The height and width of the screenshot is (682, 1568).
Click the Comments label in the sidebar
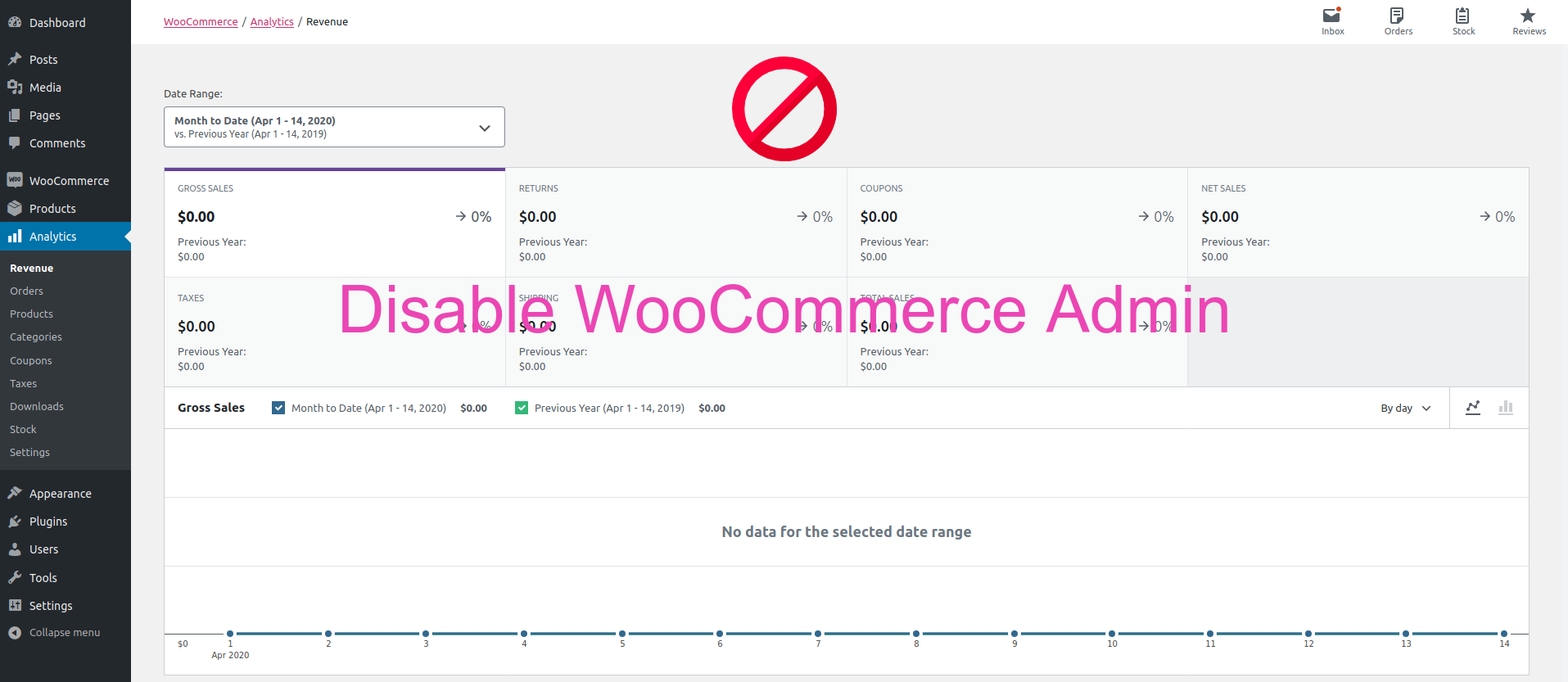[x=57, y=143]
